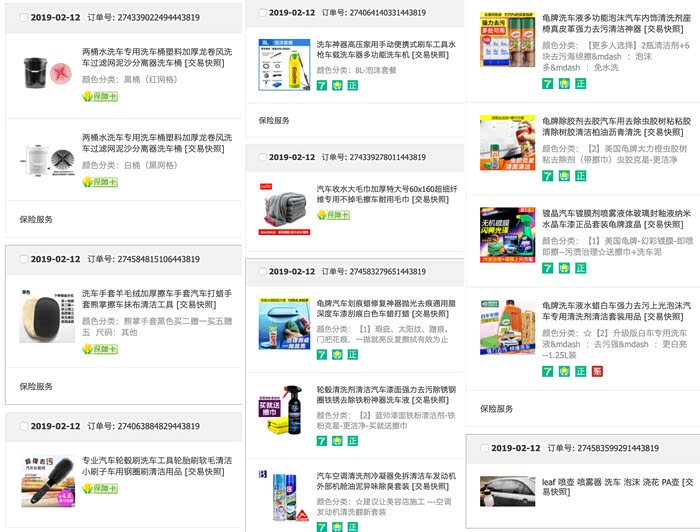The image size is (700, 532).
Task: Click 保险卡 badge under white bucket item
Action: pos(100,182)
